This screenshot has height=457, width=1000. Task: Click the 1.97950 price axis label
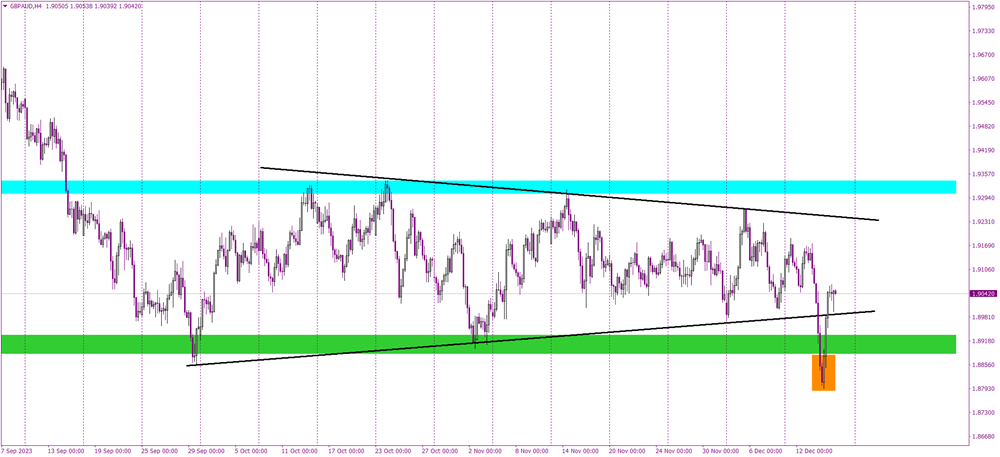984,8
